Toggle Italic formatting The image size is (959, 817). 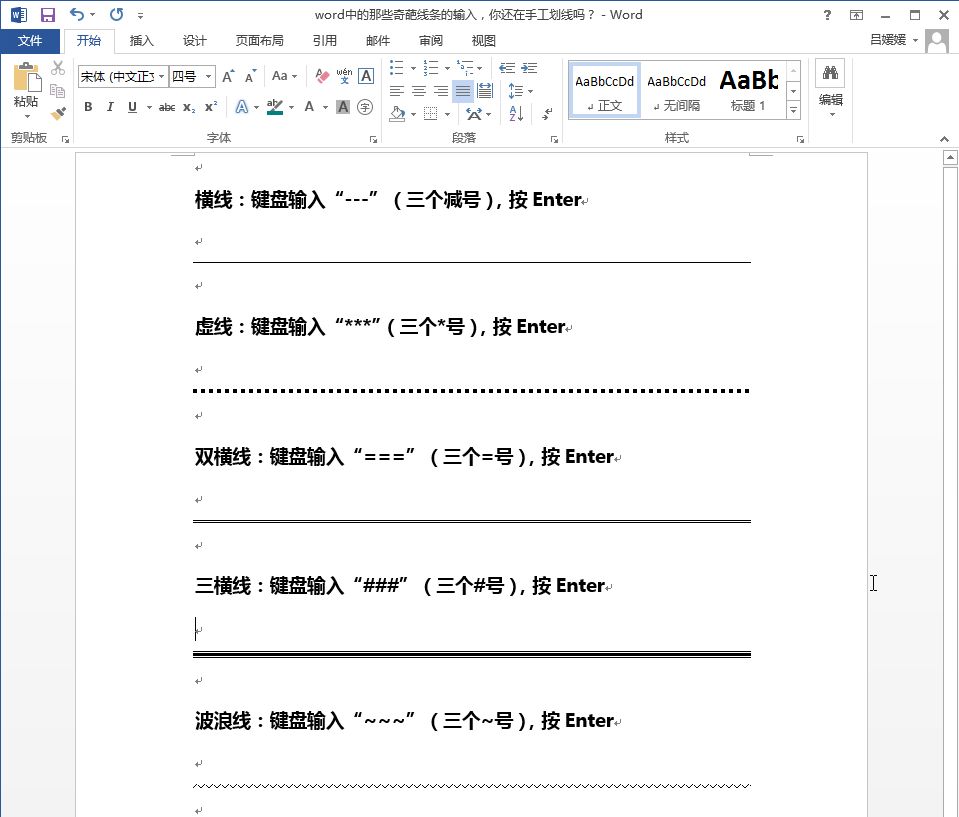point(110,107)
